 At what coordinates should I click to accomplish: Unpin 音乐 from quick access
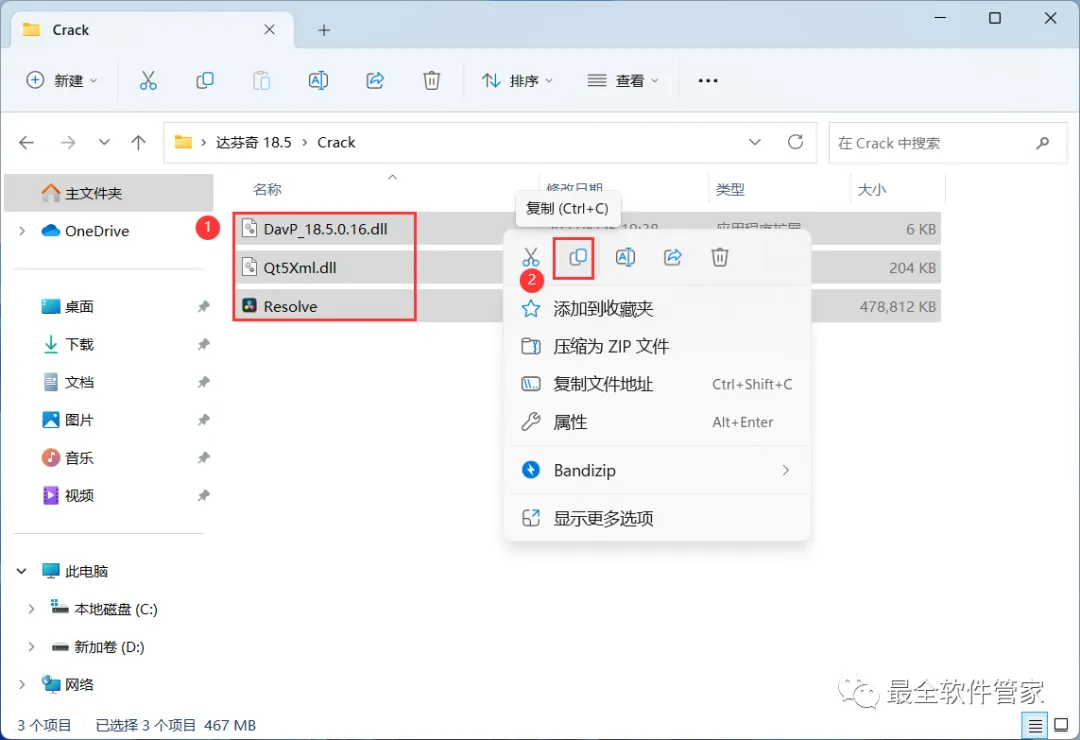pos(203,458)
